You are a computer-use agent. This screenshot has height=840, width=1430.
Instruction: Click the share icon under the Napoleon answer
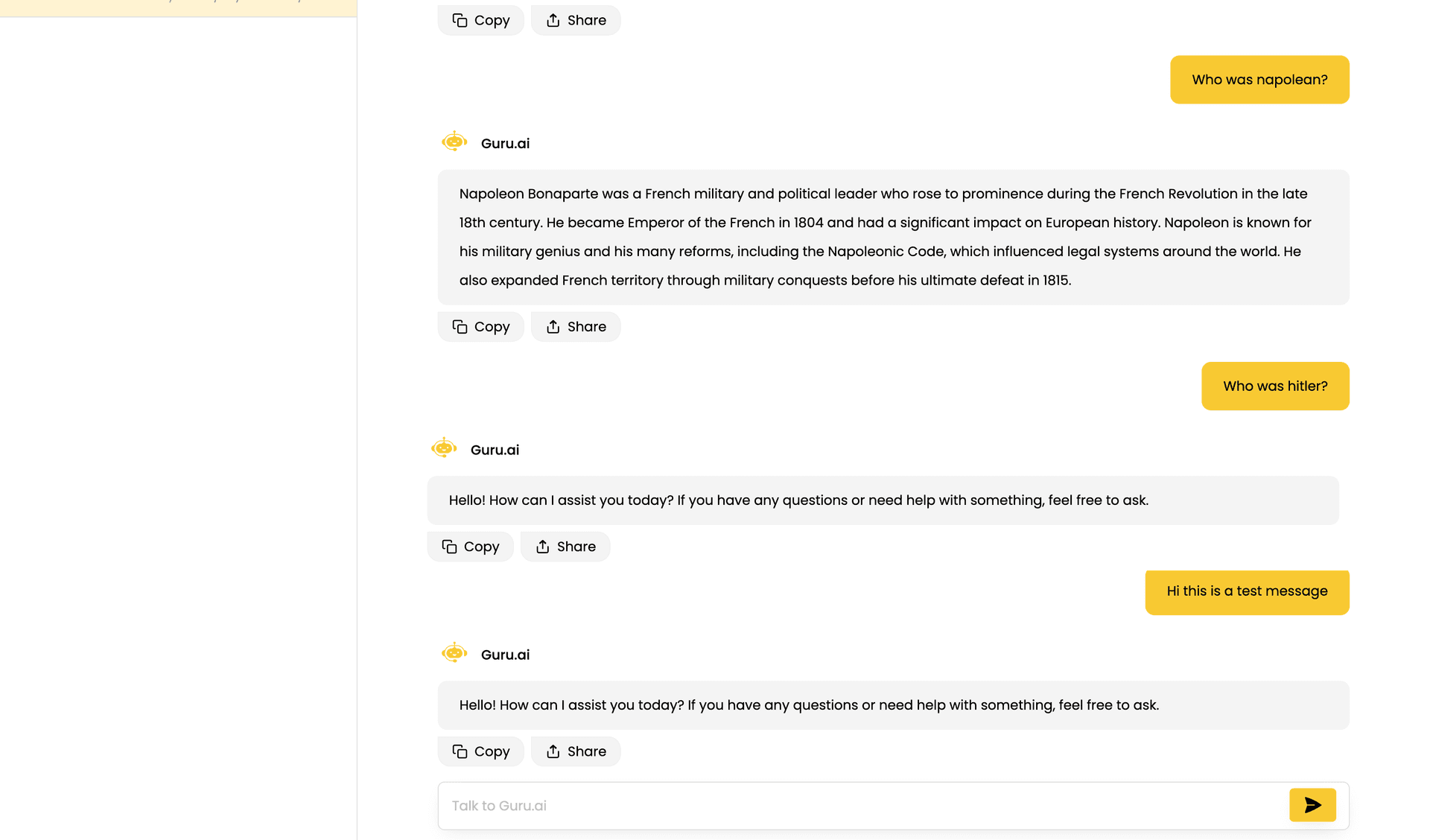[553, 327]
